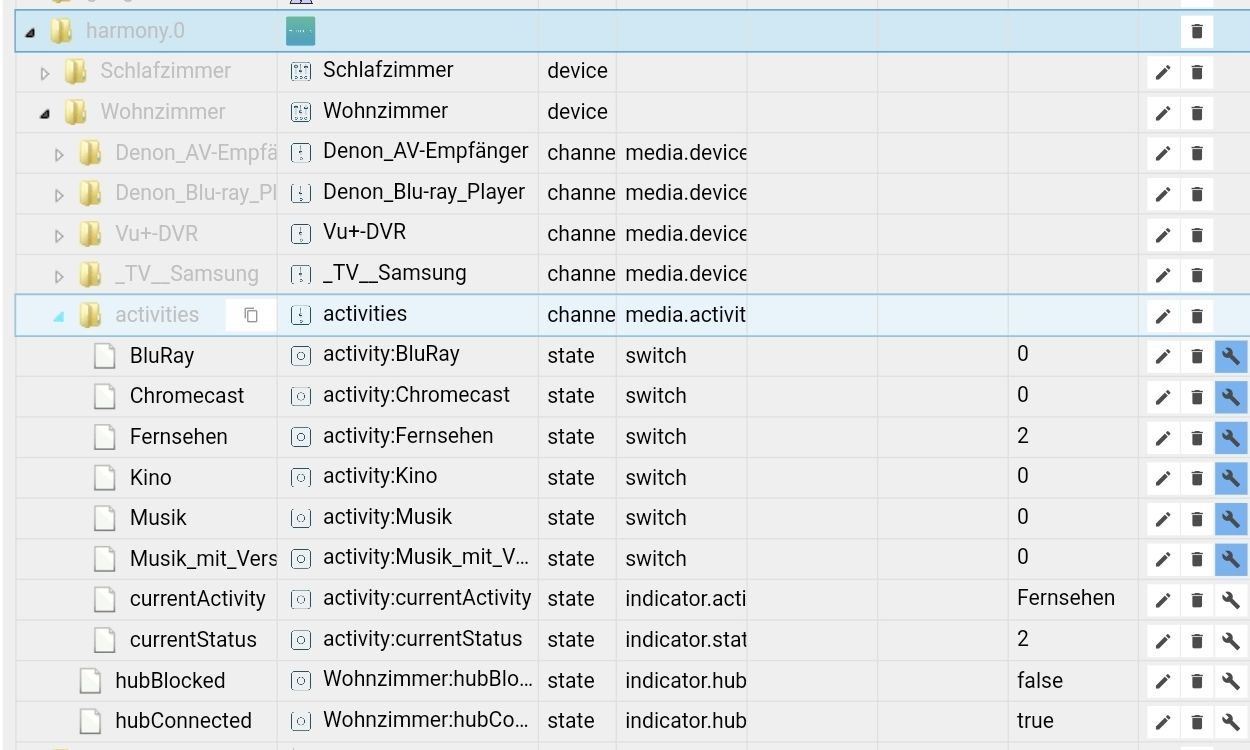The height and width of the screenshot is (750, 1250).
Task: Click the Fernsehen value cell showing 2
Action: coord(1023,436)
